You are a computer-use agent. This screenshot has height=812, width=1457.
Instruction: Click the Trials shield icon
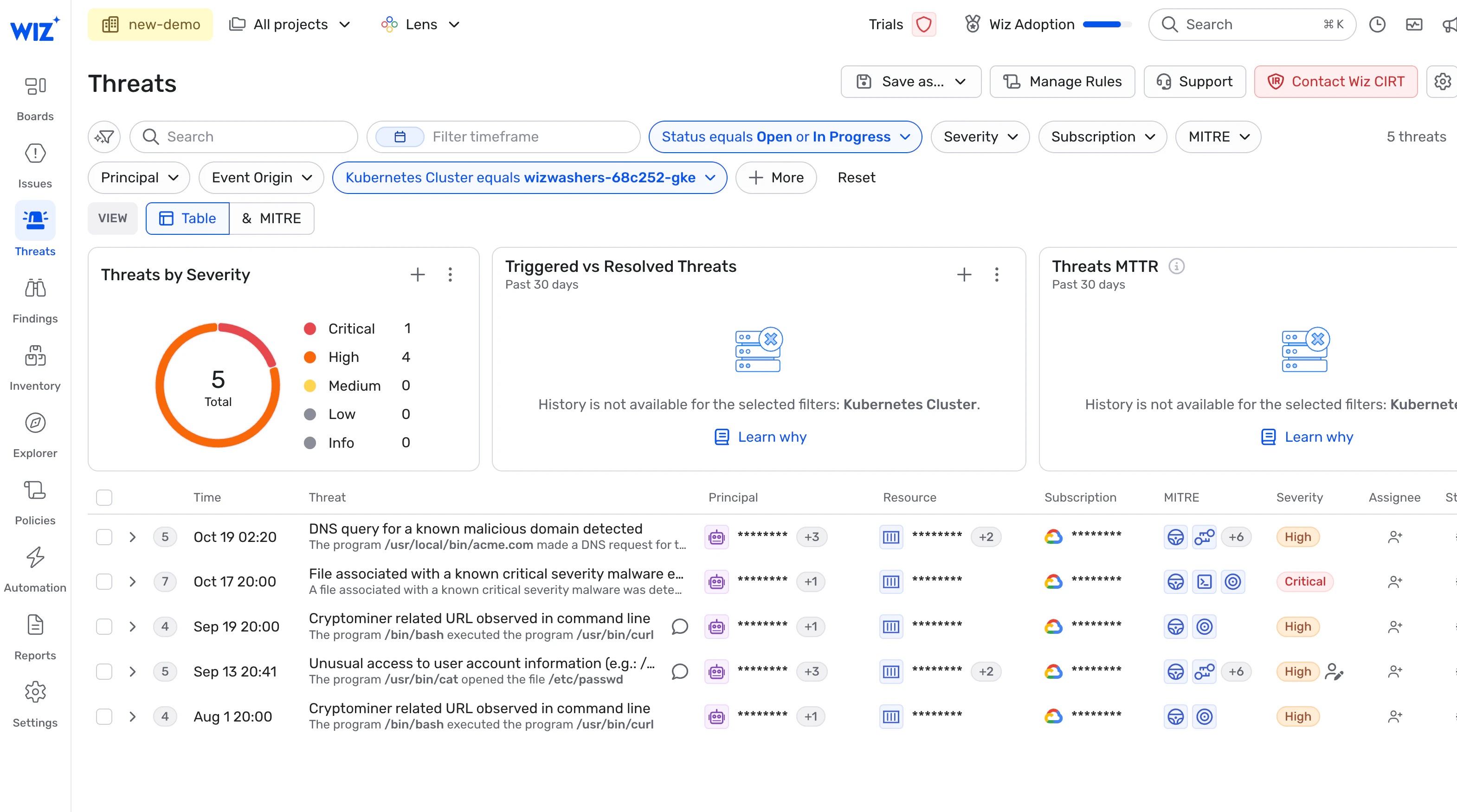click(x=924, y=24)
